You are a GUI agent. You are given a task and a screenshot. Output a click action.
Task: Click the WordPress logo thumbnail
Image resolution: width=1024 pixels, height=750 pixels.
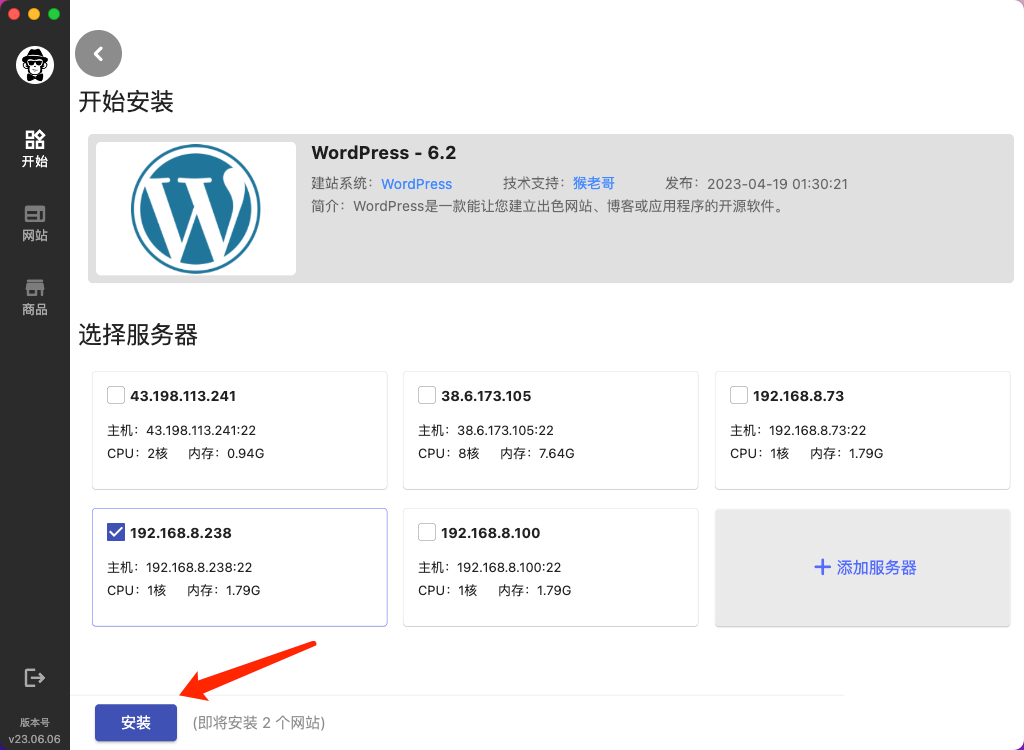[x=196, y=208]
